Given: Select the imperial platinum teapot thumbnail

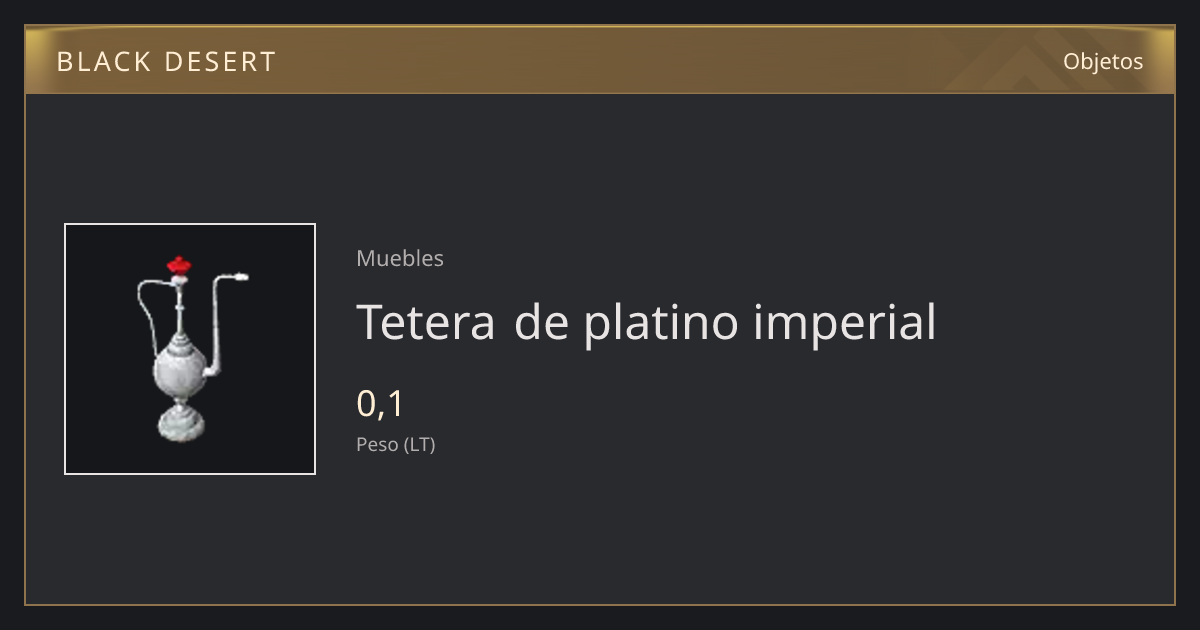Looking at the screenshot, I should [190, 349].
